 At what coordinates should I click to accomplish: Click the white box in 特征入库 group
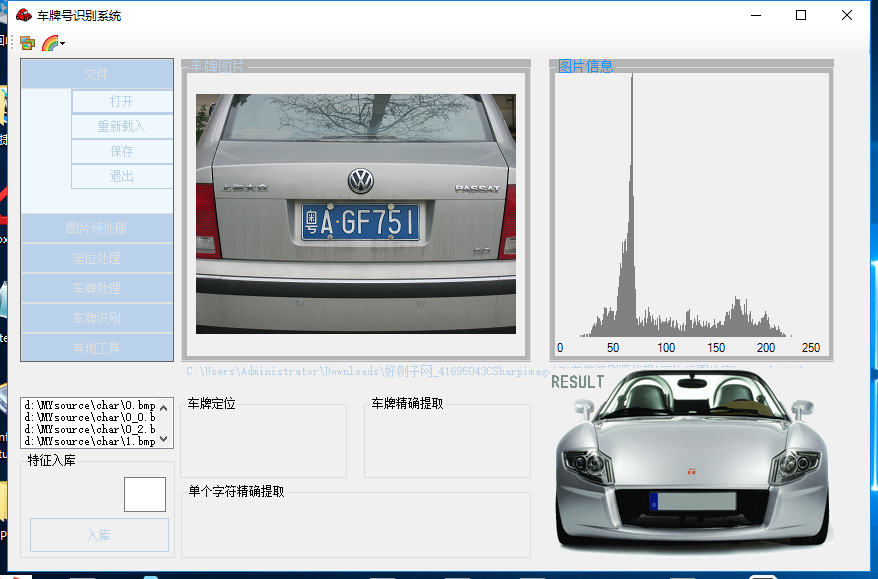[145, 494]
